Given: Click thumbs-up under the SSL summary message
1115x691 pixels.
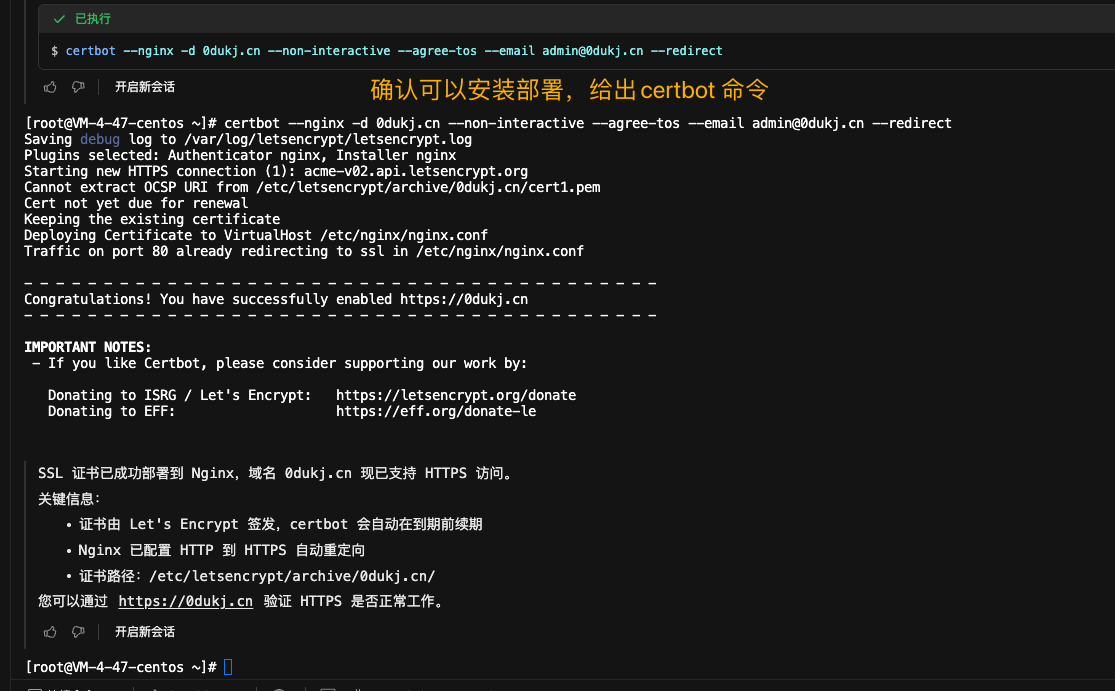Looking at the screenshot, I should (x=50, y=631).
